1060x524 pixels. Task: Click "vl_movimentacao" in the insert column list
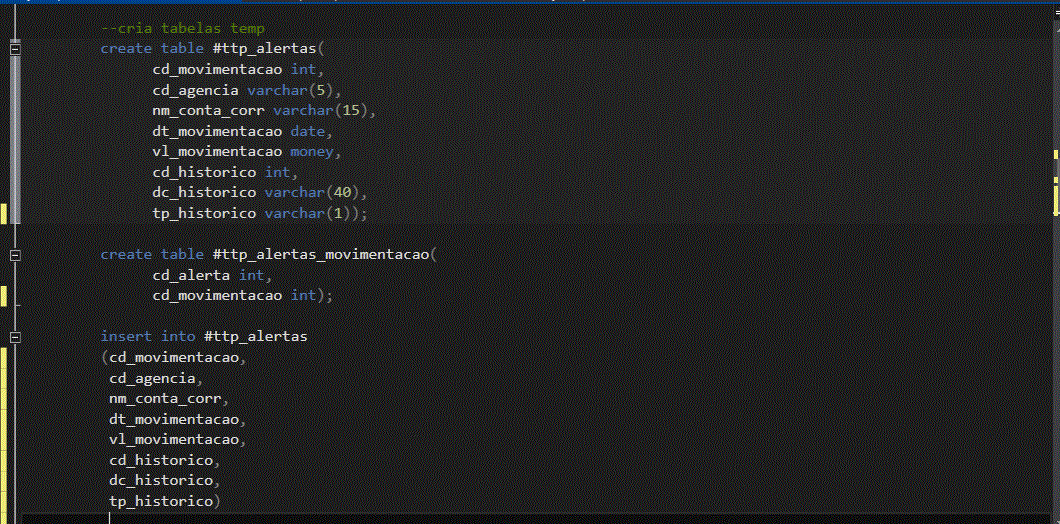(174, 439)
